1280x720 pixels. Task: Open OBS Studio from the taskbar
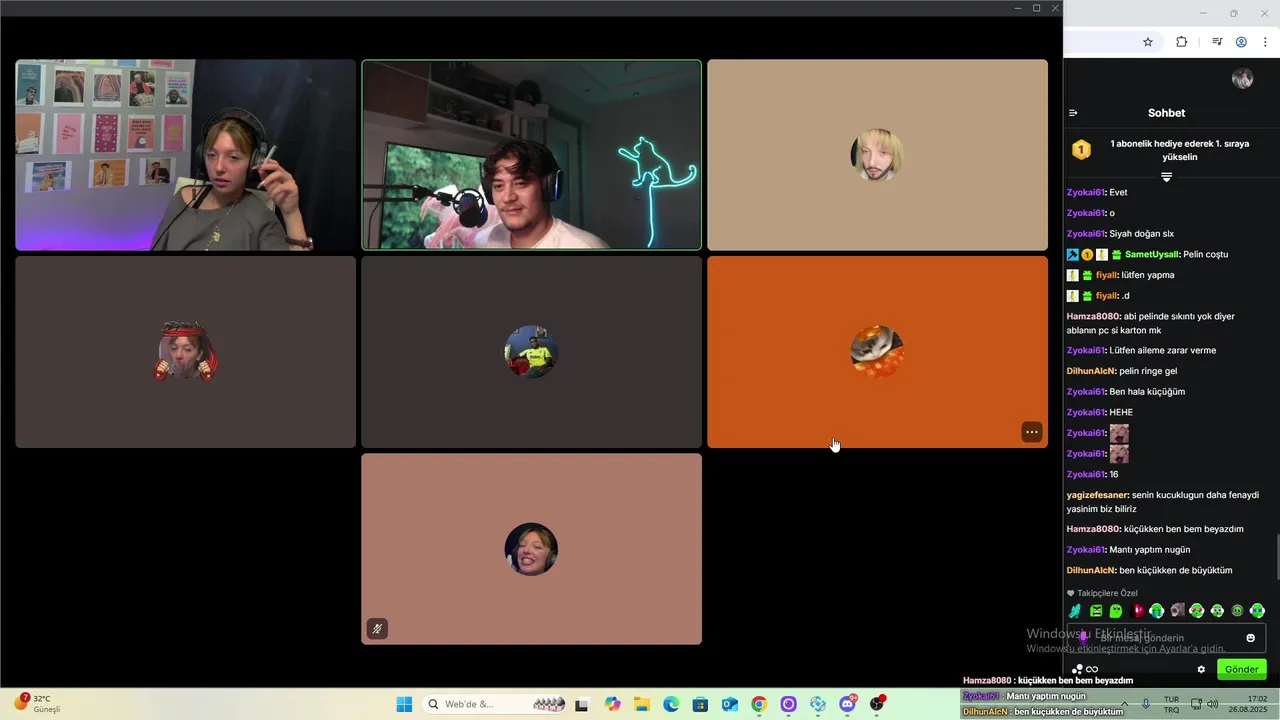click(x=877, y=704)
